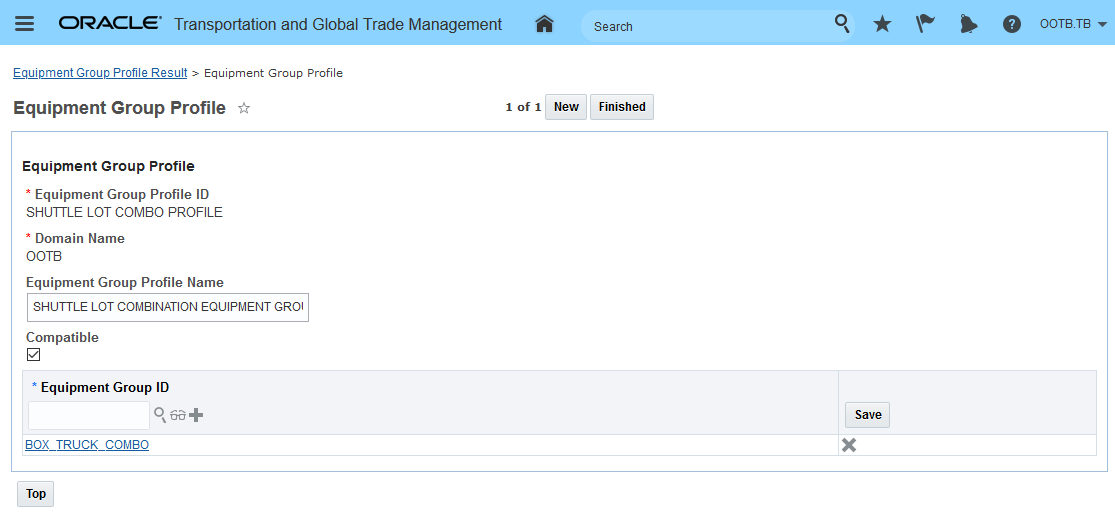The height and width of the screenshot is (522, 1115).
Task: Open the BOX_TRUCK_COMBO link
Action: point(87,445)
